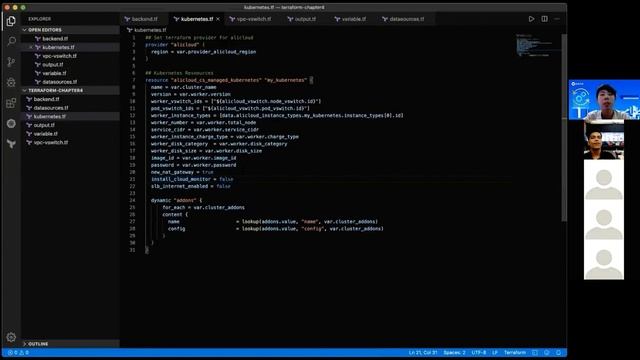Open the Terraform extension icon in activity bar

point(11,144)
